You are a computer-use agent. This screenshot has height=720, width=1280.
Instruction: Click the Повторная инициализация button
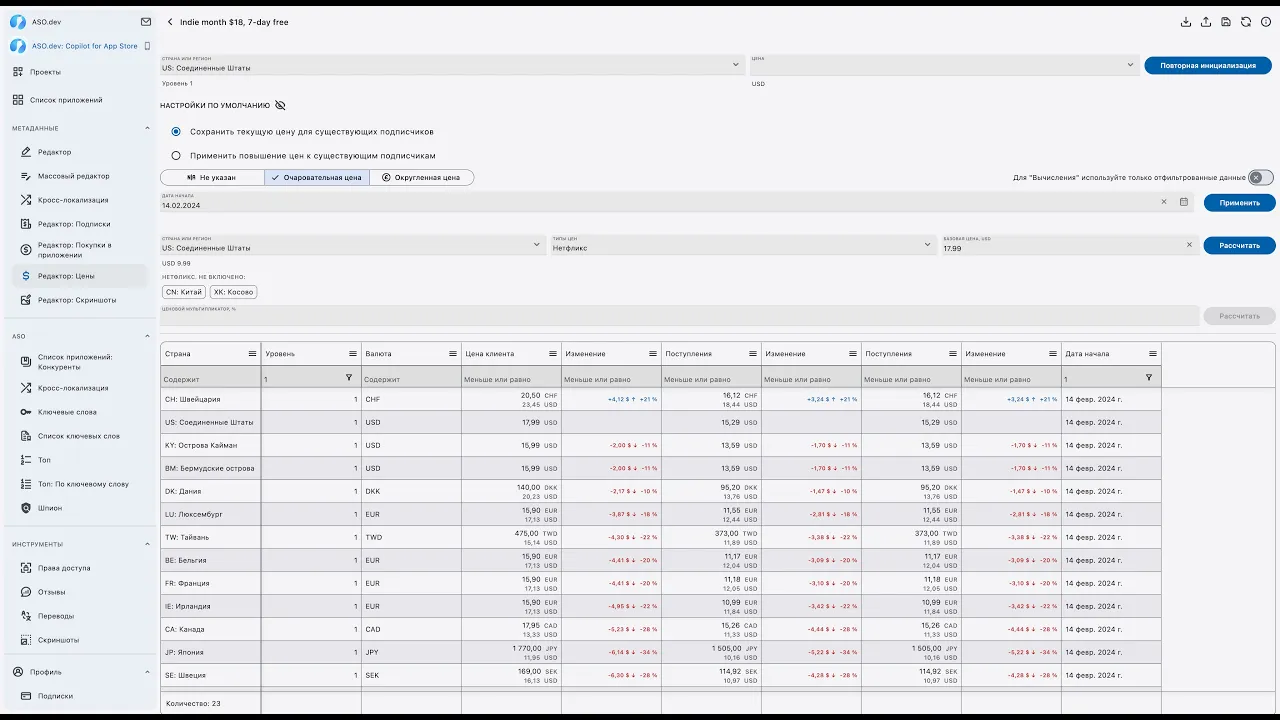point(1208,65)
